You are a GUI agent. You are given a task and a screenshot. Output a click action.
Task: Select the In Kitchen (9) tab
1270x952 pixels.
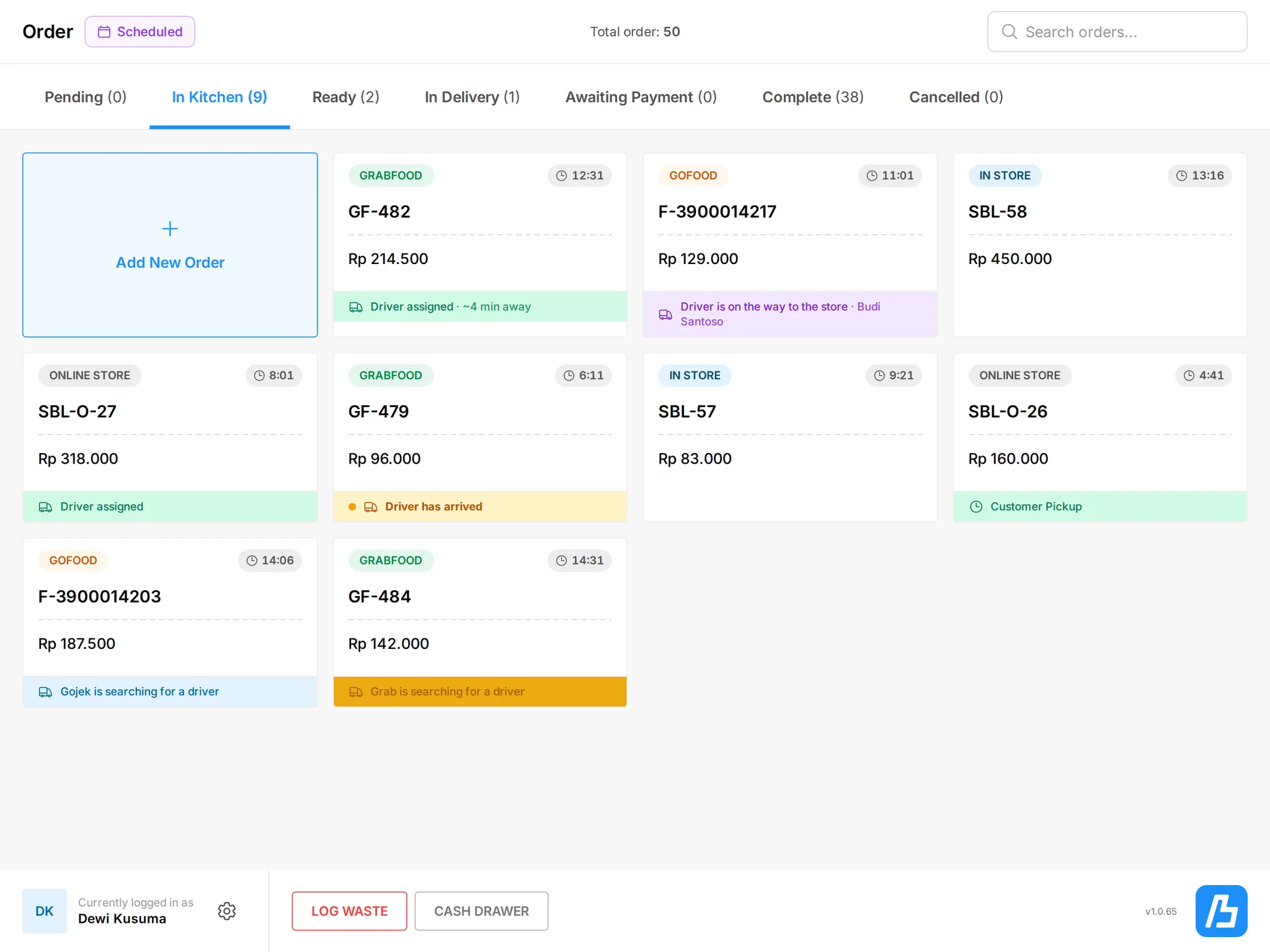220,97
